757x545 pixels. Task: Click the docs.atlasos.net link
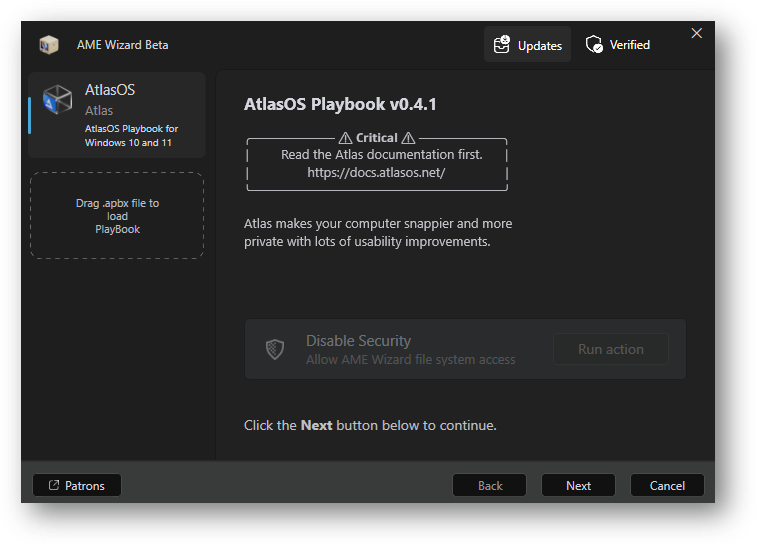376,172
